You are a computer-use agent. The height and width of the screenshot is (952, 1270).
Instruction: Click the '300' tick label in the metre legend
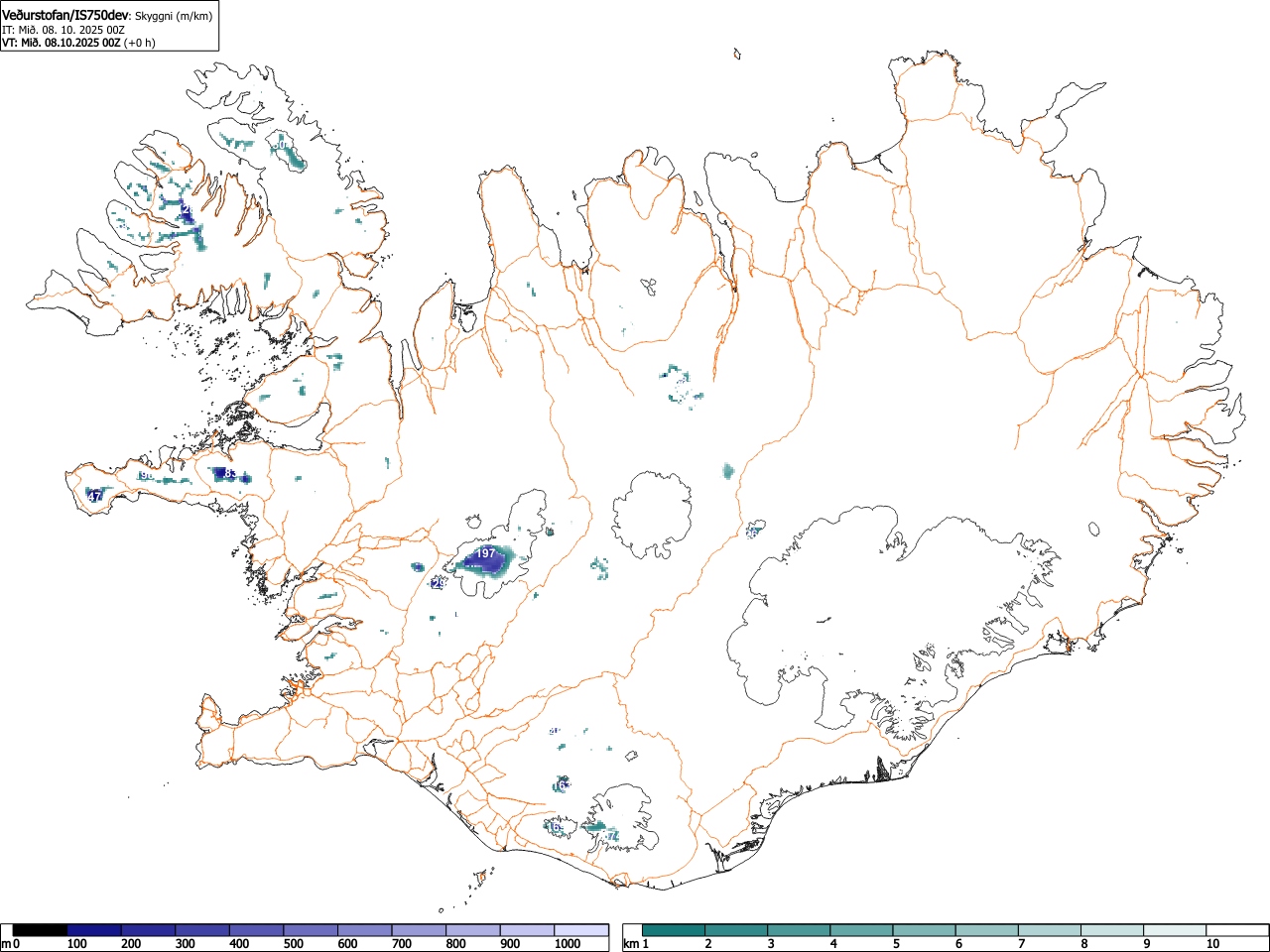[185, 944]
